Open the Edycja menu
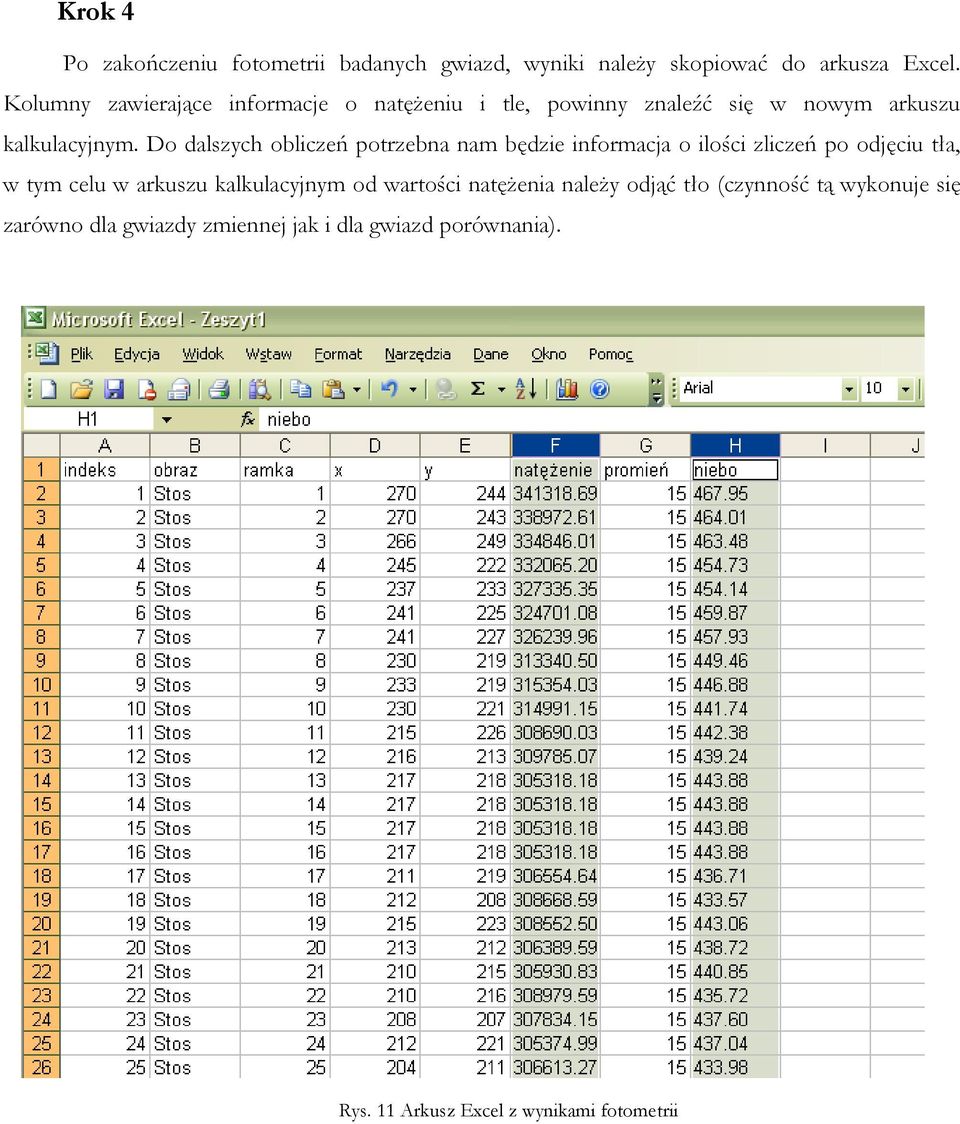 pyautogui.click(x=137, y=354)
